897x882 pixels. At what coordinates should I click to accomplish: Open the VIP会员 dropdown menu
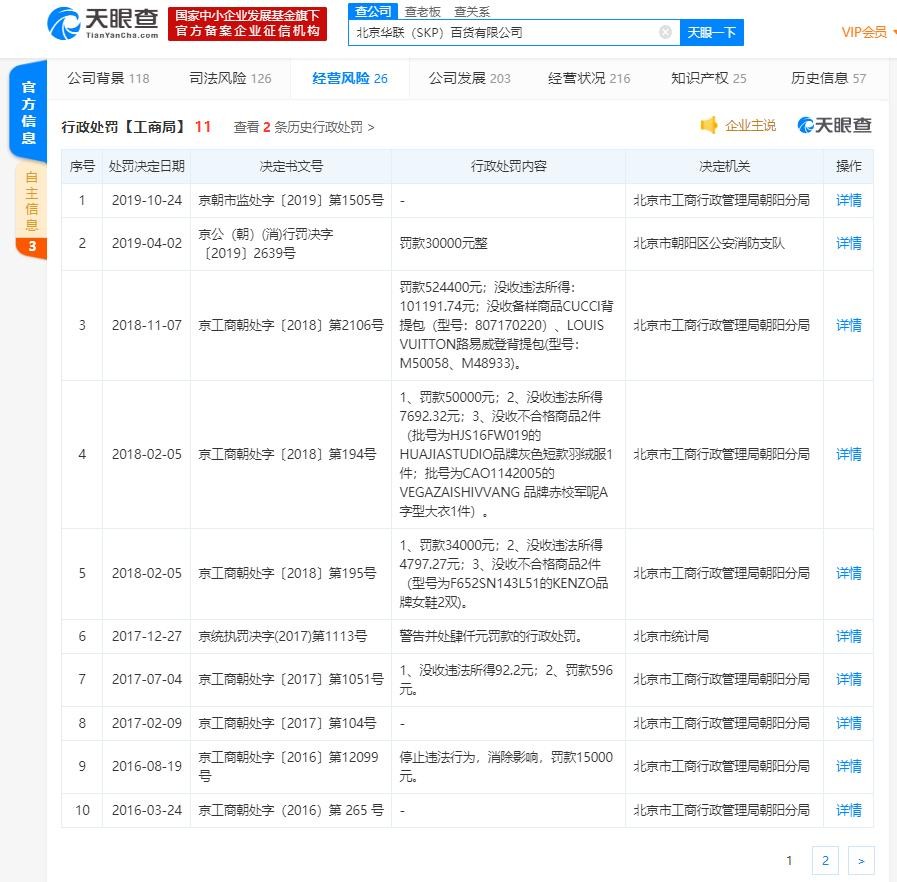pos(868,32)
